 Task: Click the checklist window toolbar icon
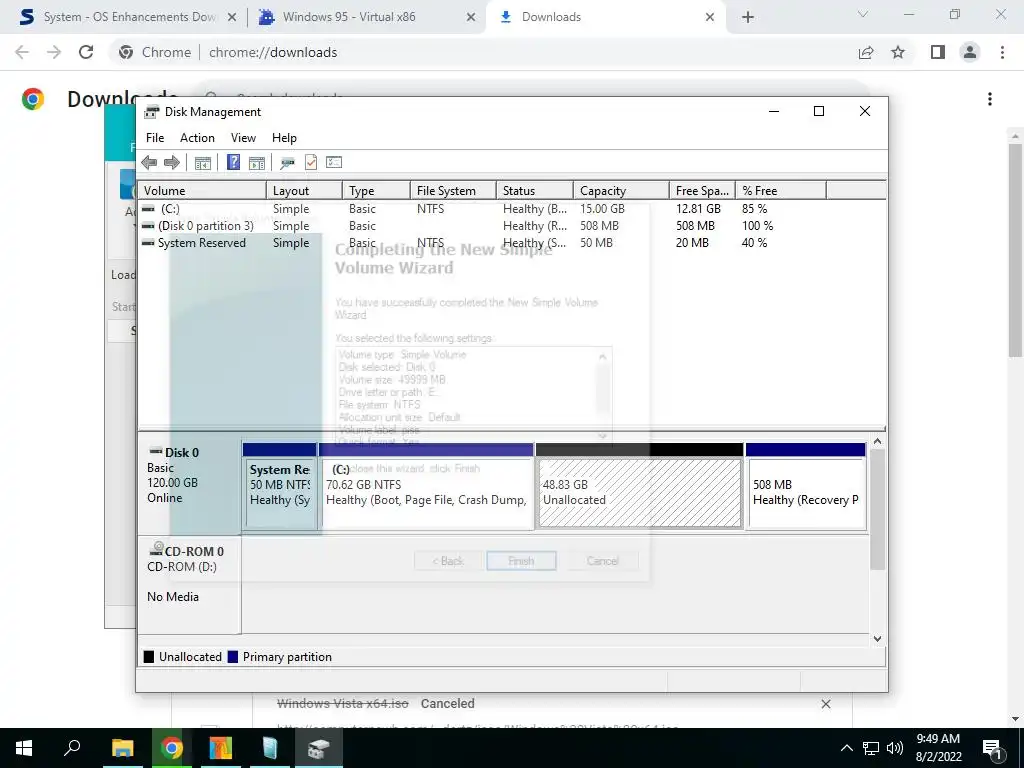[334, 162]
